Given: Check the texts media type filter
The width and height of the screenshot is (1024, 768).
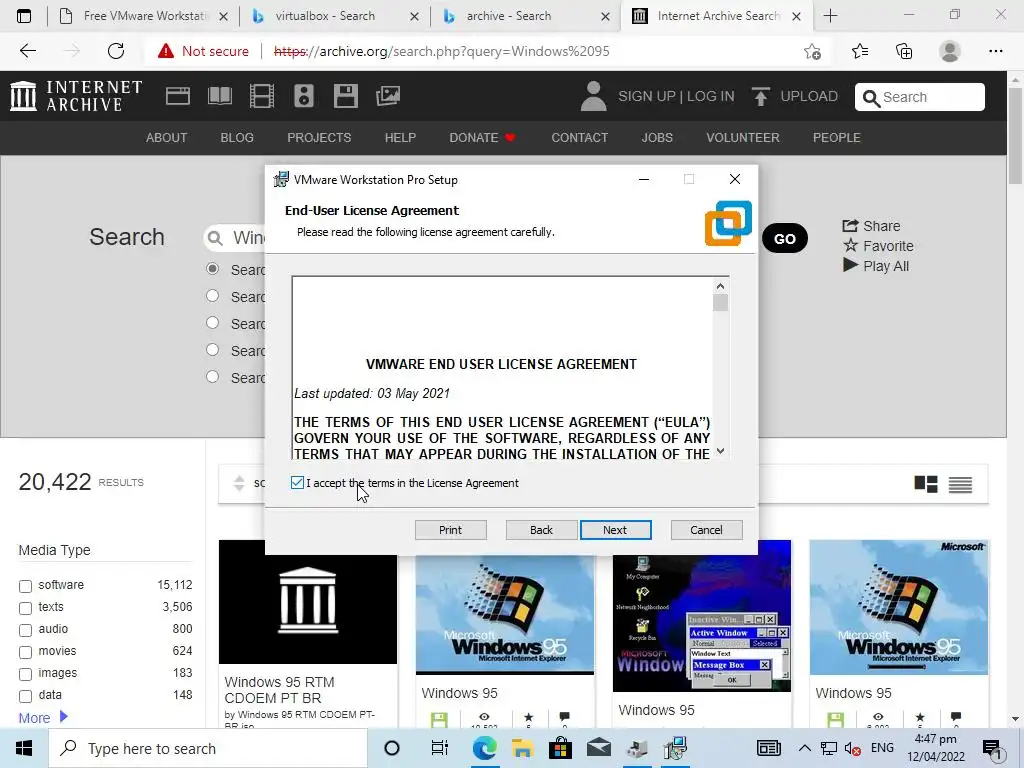Looking at the screenshot, I should coord(25,608).
